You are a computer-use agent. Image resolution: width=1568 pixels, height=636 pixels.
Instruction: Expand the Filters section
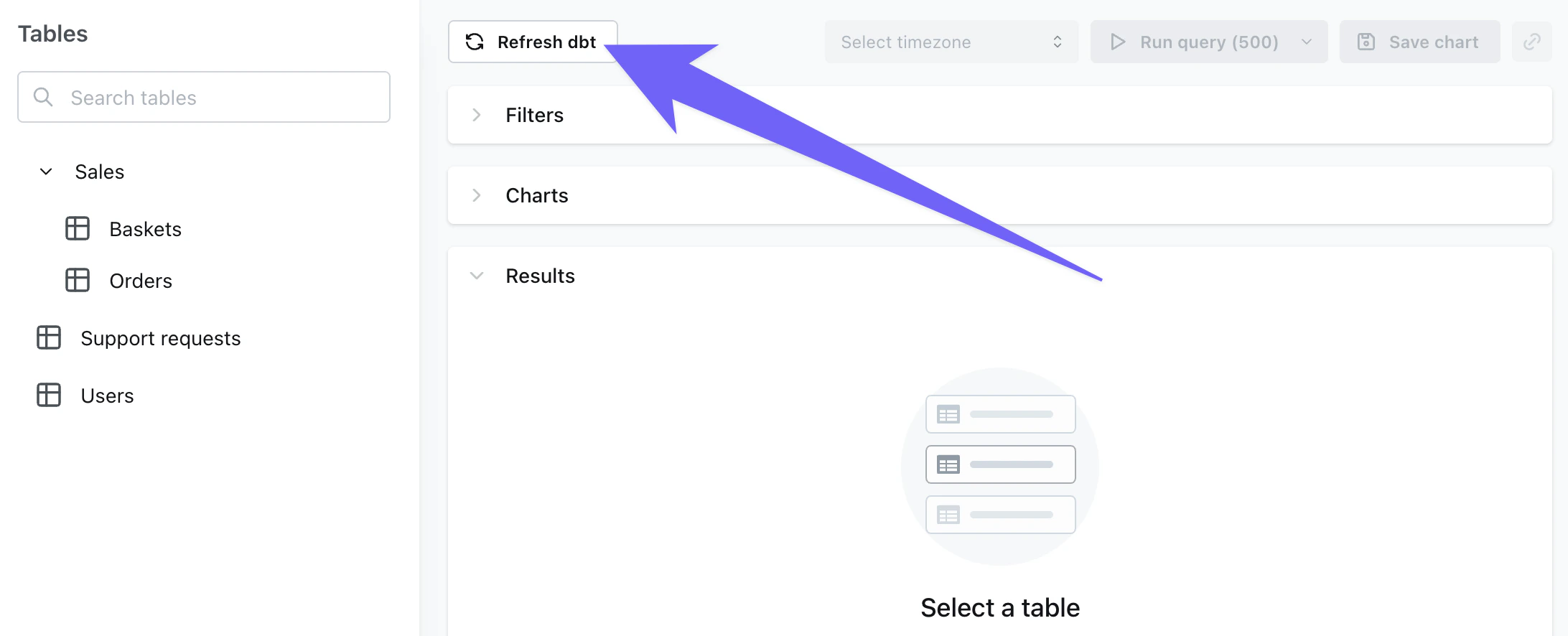tap(476, 115)
